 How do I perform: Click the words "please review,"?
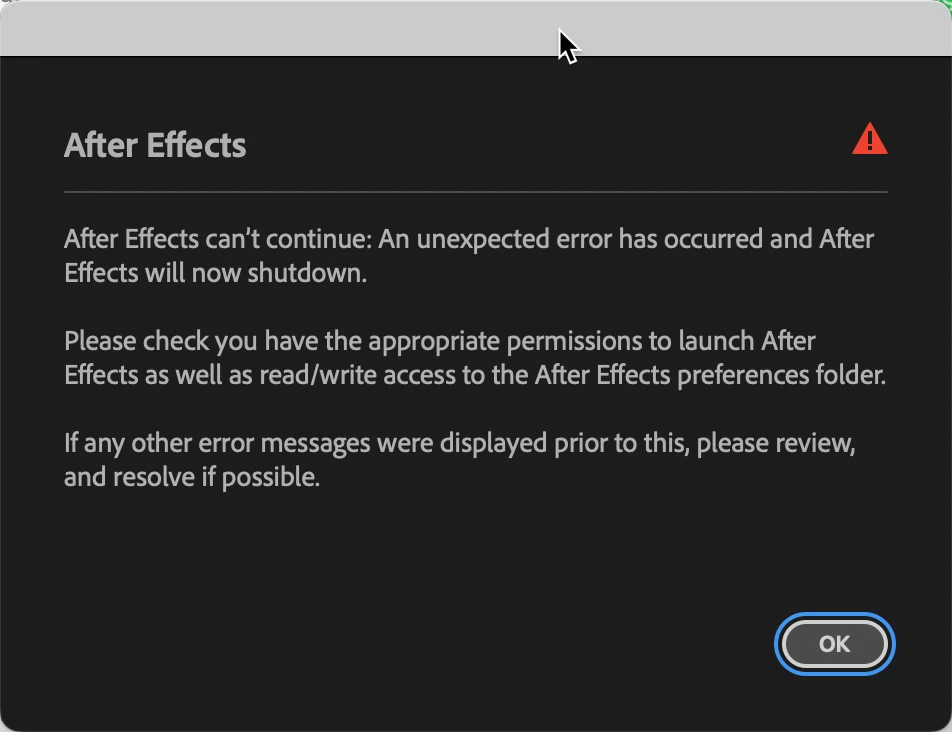click(776, 444)
